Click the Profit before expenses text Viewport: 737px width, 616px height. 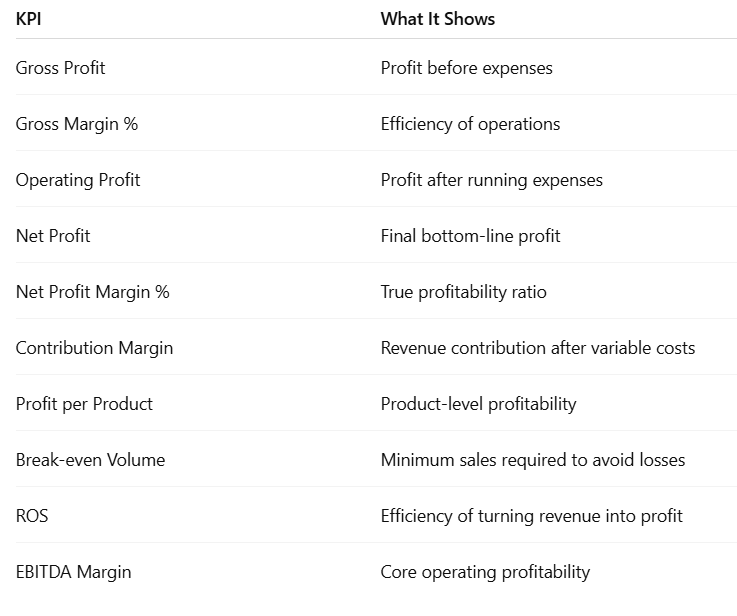point(466,68)
